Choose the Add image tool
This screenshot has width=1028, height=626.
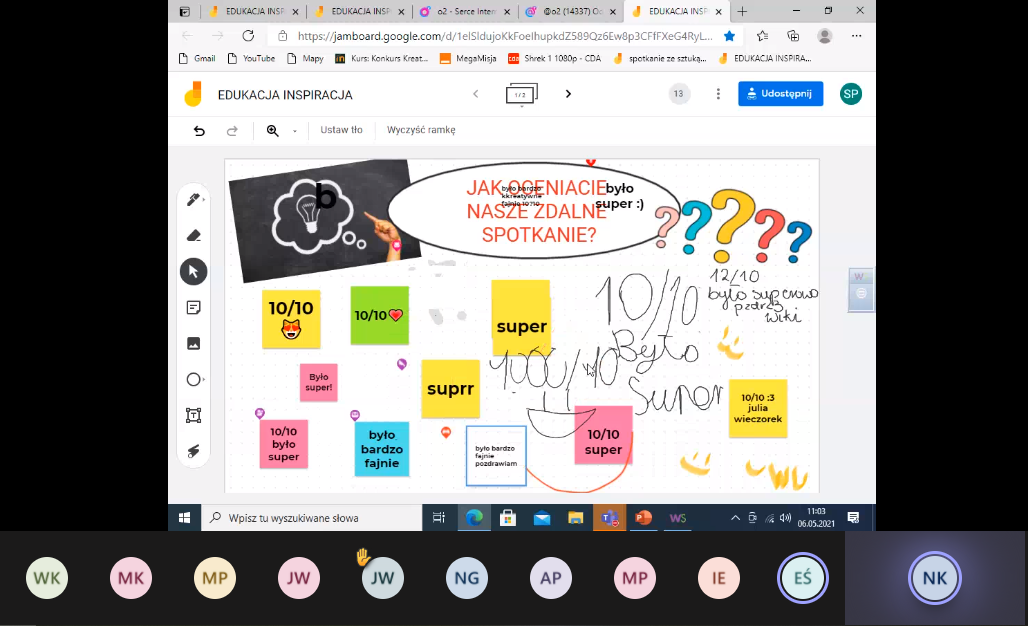194,344
